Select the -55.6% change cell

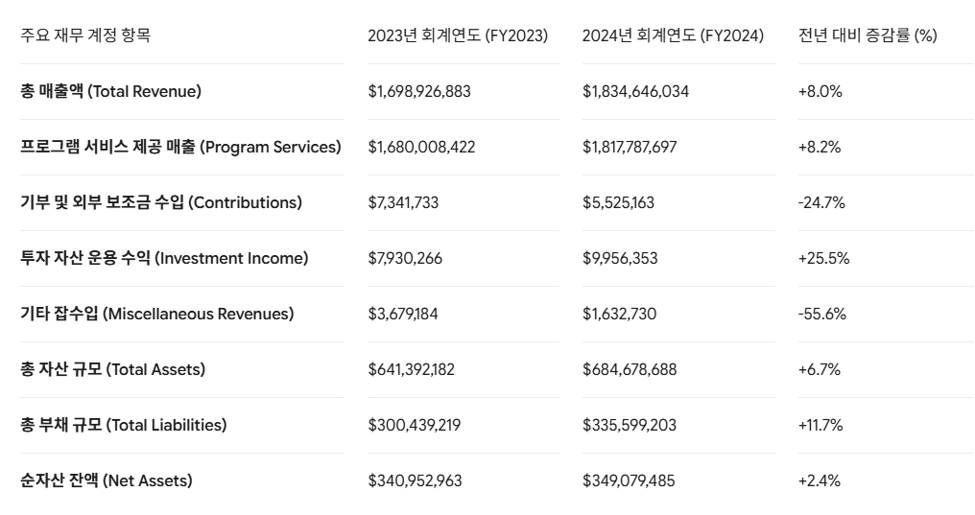point(822,313)
